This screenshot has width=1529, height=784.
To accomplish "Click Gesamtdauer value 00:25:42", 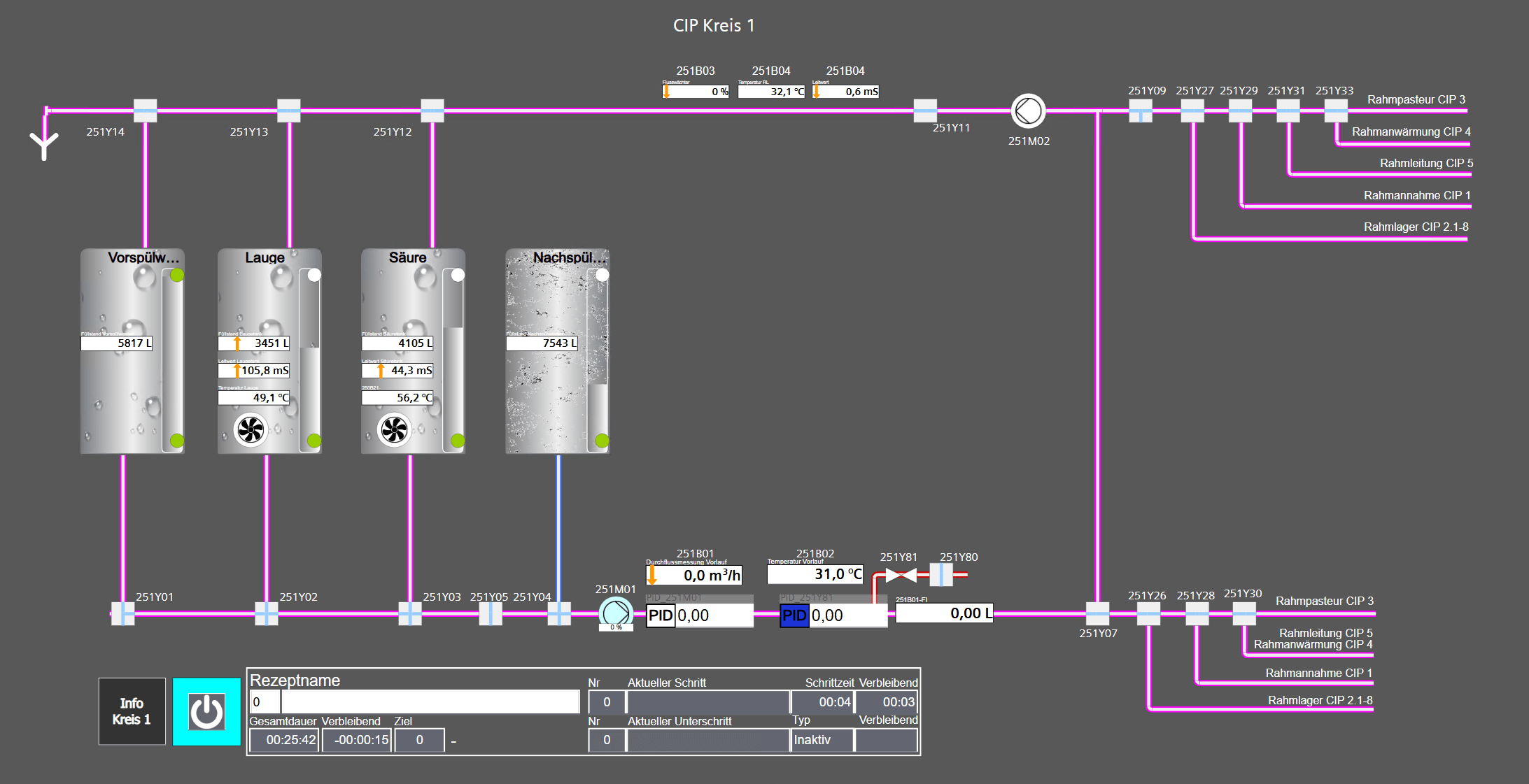I will click(x=285, y=740).
